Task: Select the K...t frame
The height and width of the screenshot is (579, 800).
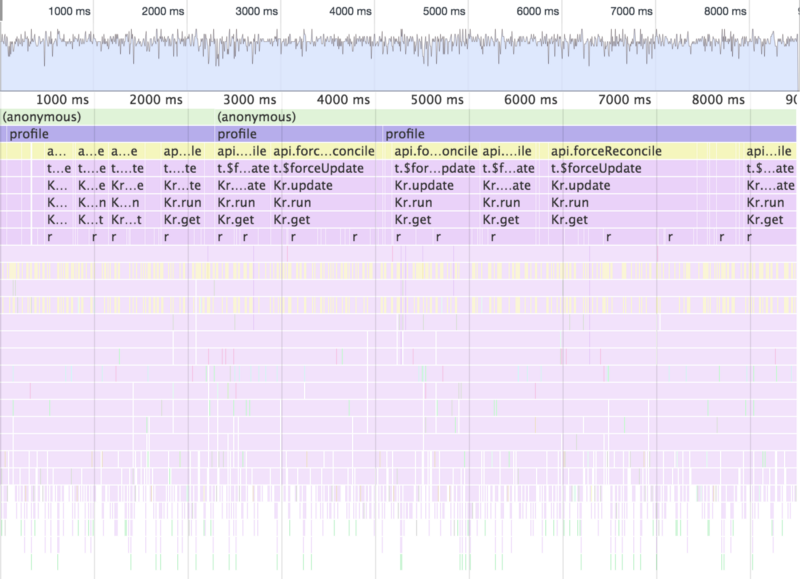Action: [x=91, y=220]
